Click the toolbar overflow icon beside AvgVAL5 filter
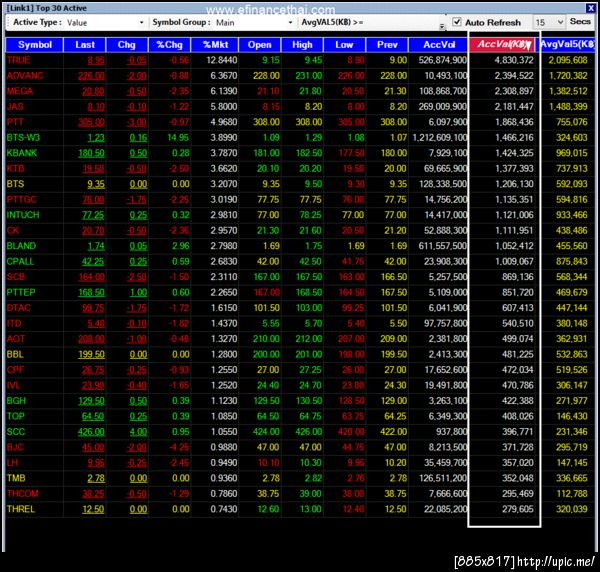The height and width of the screenshot is (572, 600). (x=442, y=26)
